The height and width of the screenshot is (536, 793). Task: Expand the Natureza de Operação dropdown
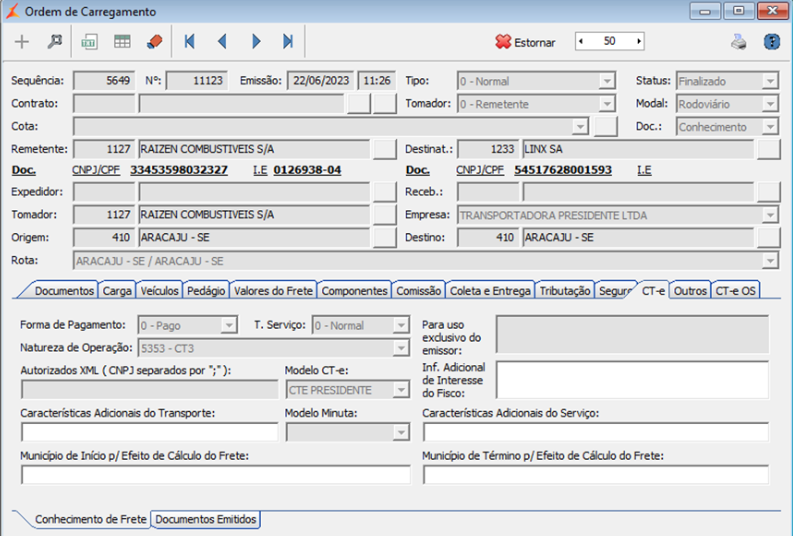coord(401,348)
